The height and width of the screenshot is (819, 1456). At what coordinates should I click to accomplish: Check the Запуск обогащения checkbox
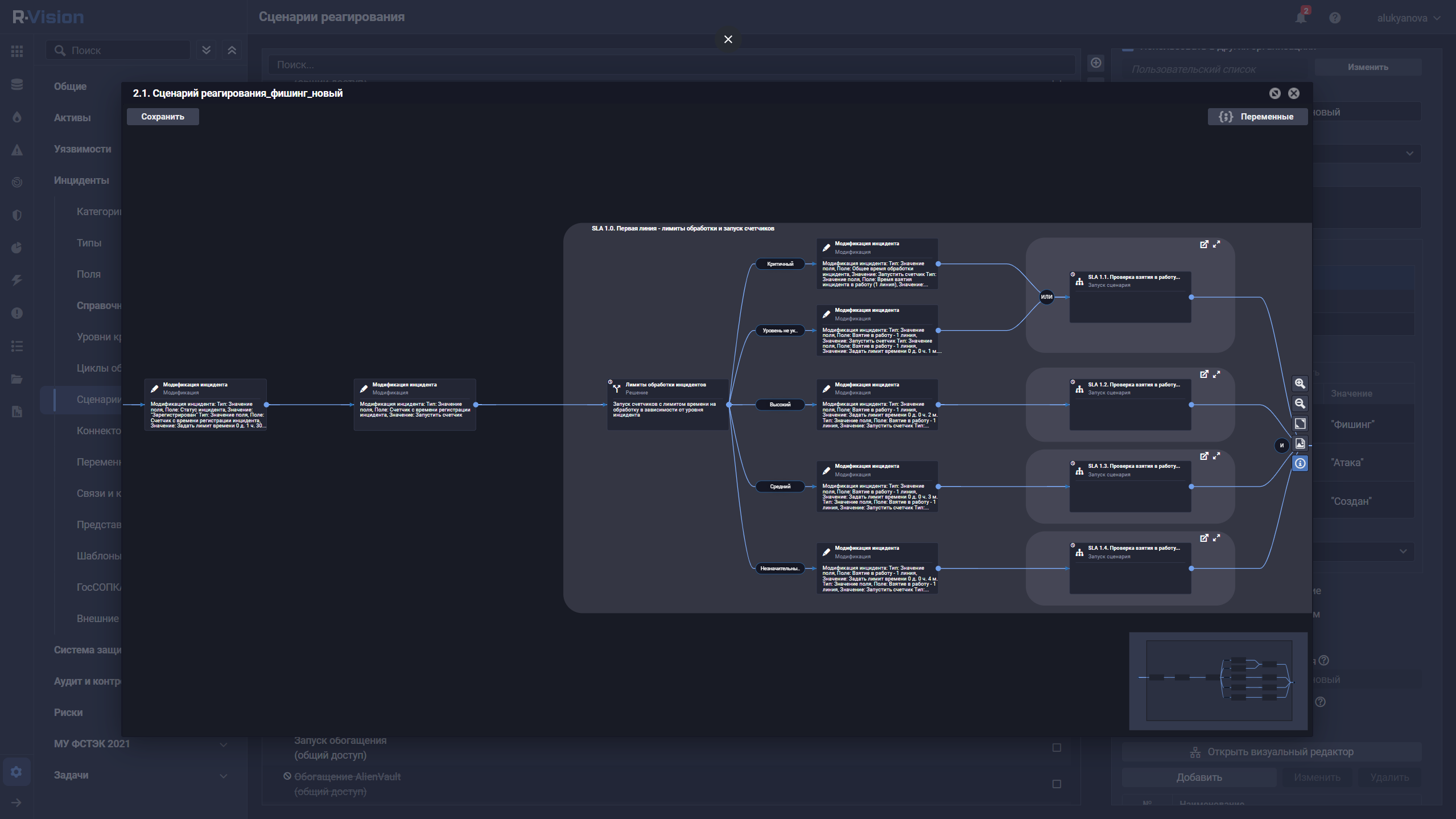click(x=1057, y=747)
